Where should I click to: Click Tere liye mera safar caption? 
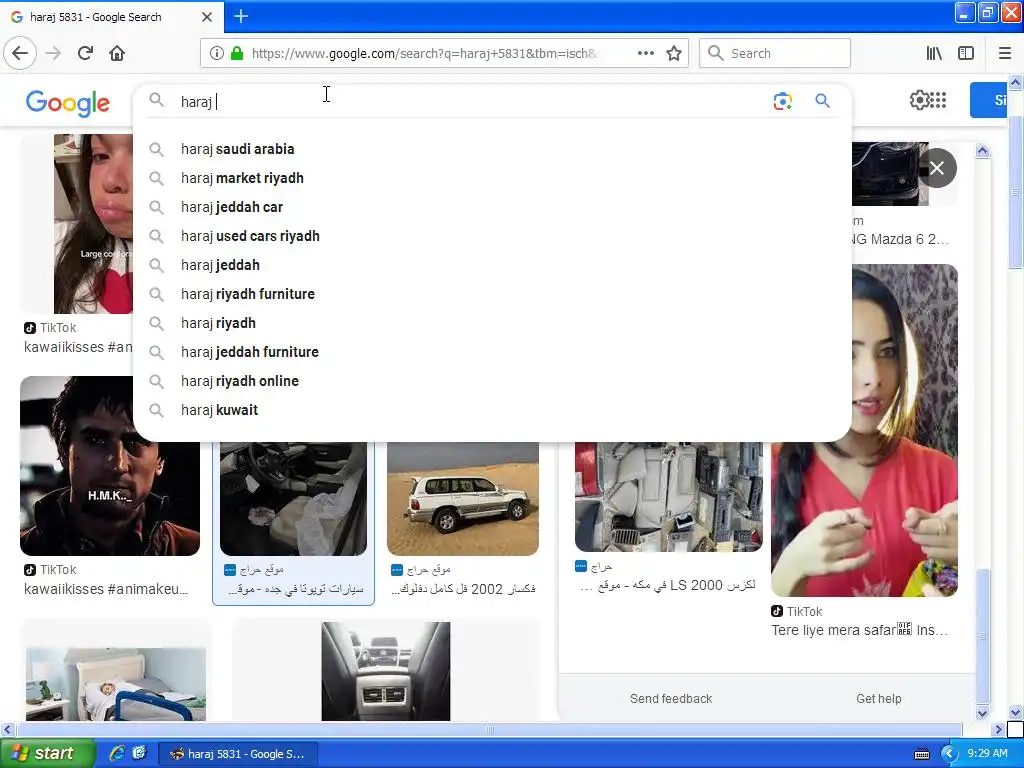tap(859, 630)
